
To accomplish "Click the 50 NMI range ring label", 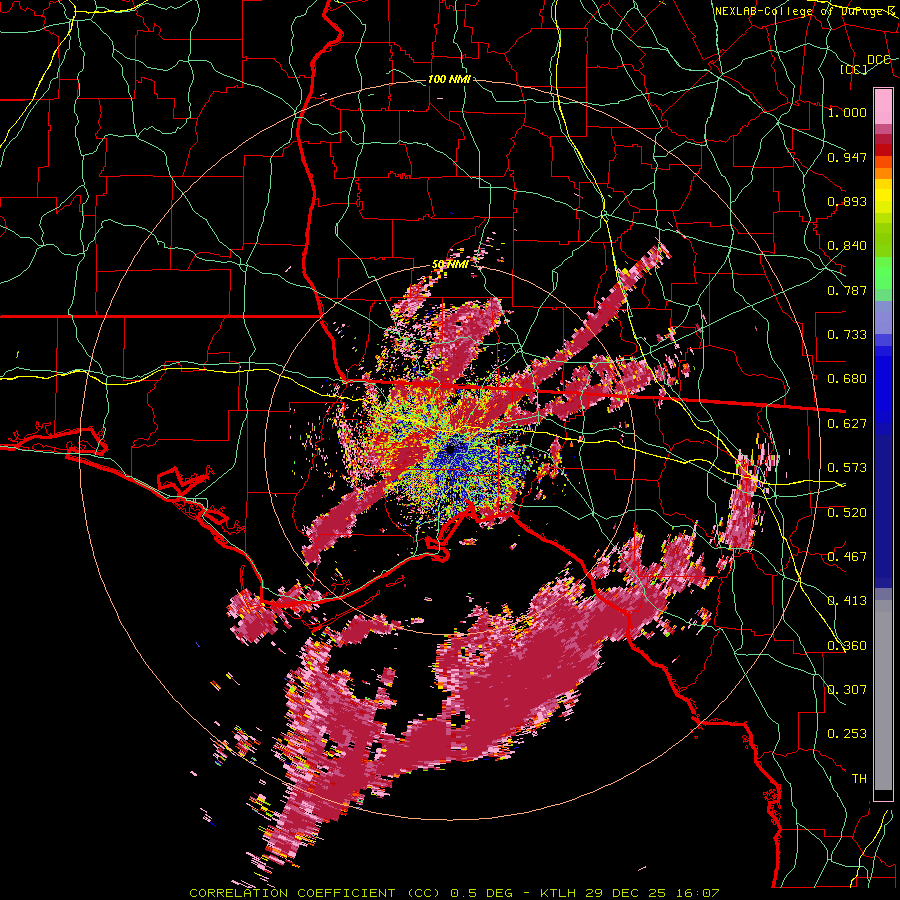I will point(450,265).
